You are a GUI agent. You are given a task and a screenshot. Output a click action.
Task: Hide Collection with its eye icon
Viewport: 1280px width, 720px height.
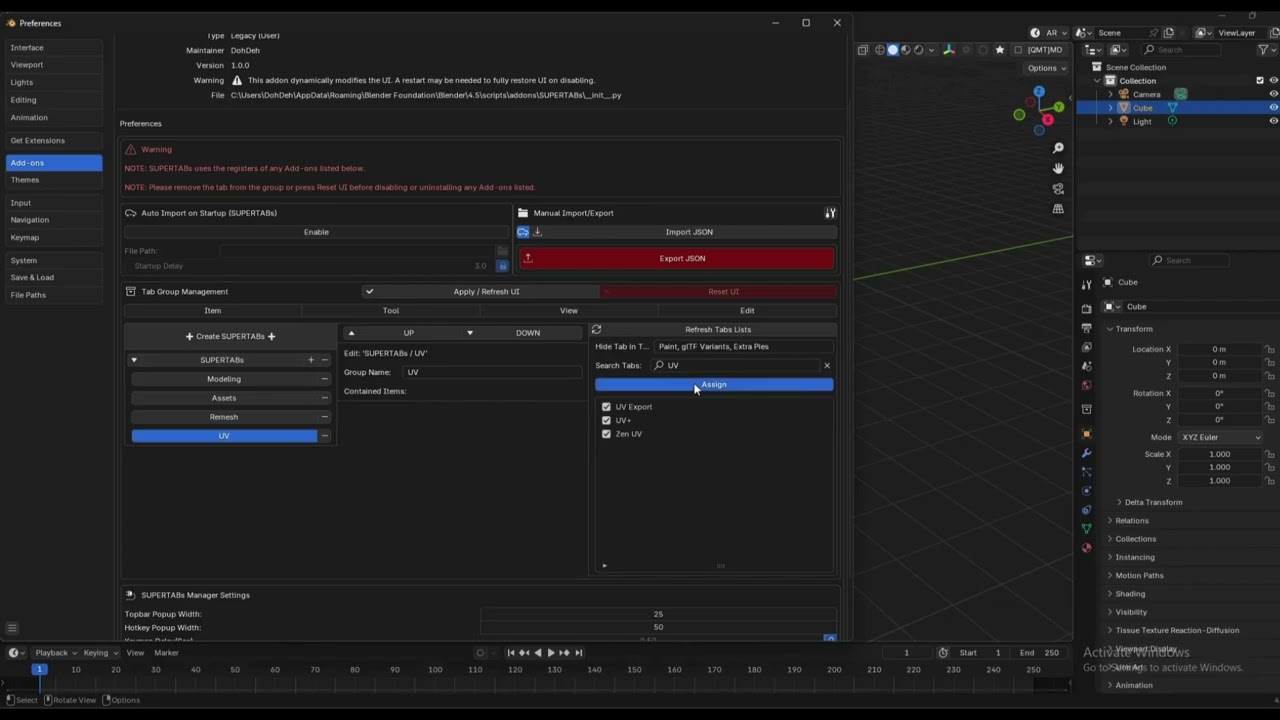coord(1273,81)
